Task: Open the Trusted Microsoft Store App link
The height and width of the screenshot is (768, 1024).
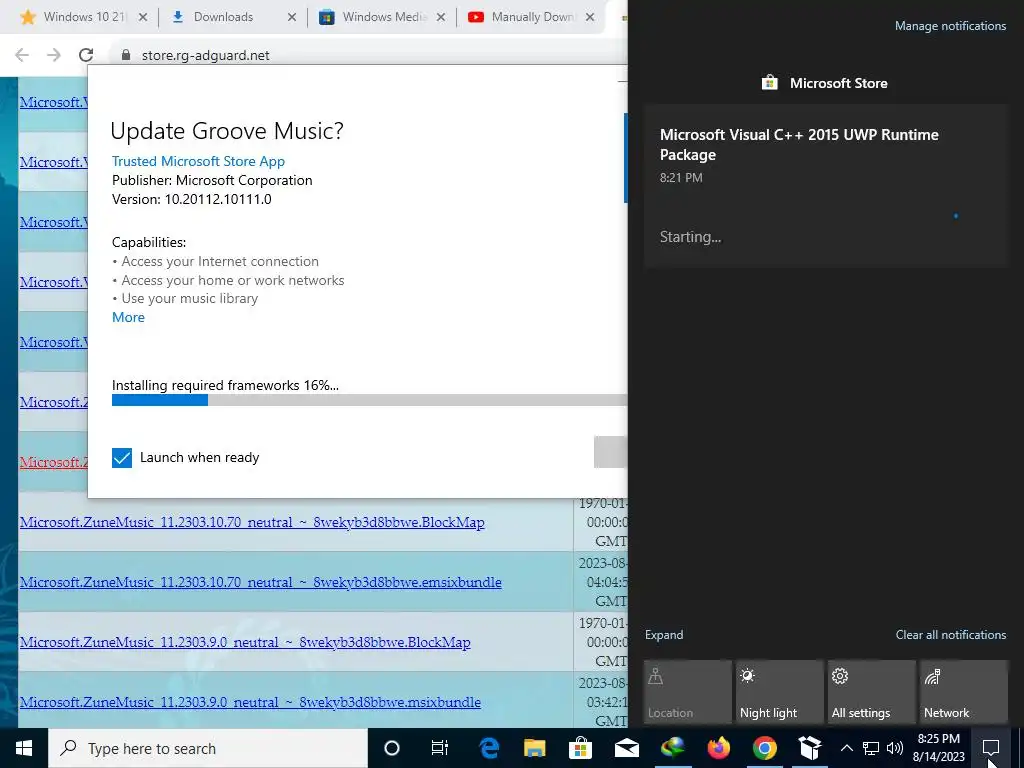Action: click(198, 161)
